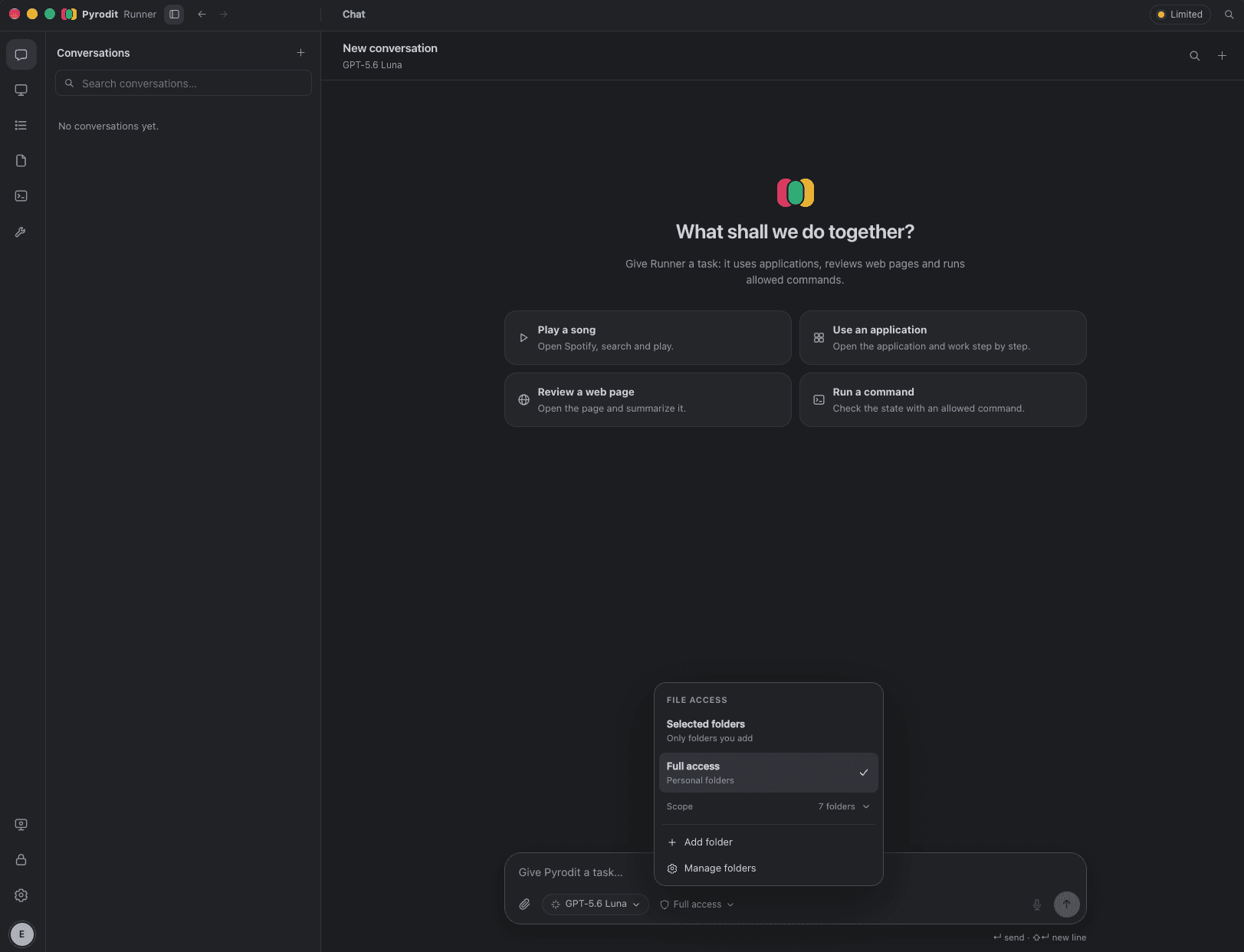Viewport: 1244px width, 952px height.
Task: Open the wrench tools icon in the sidebar
Action: 21,231
